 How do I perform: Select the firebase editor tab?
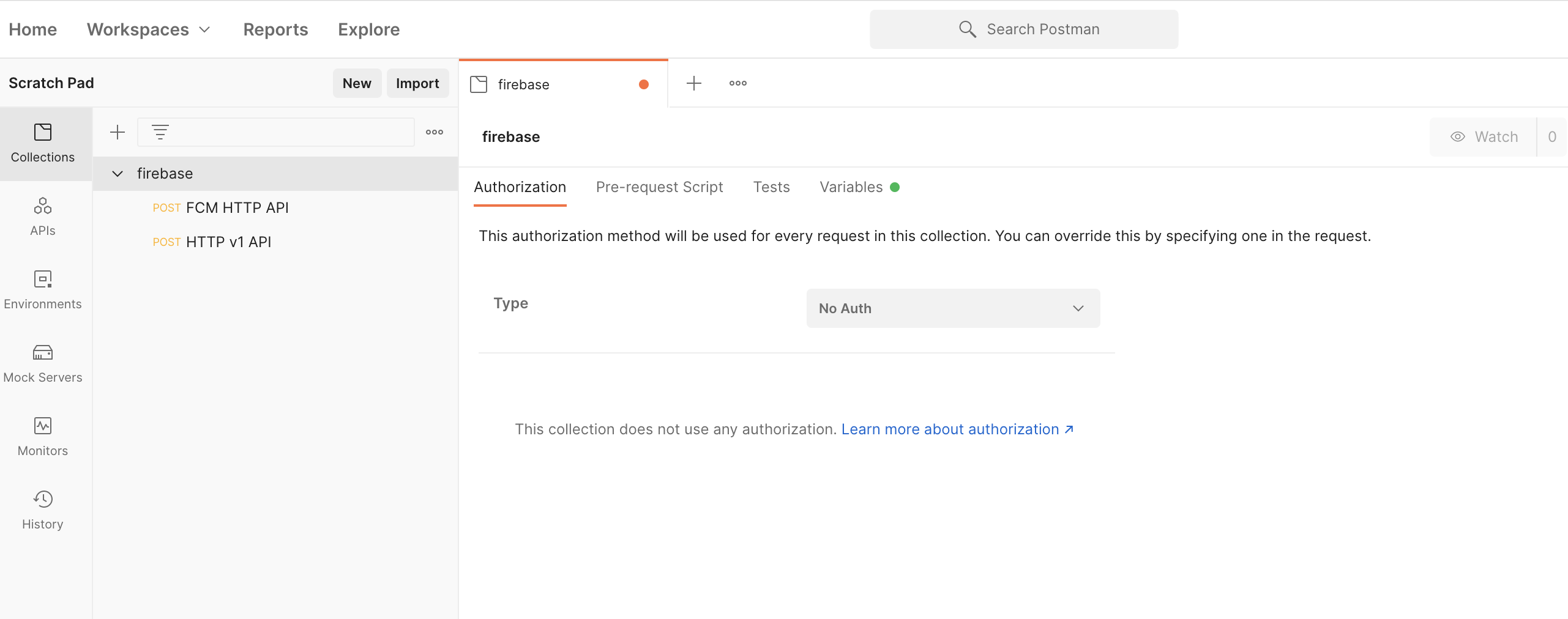563,84
